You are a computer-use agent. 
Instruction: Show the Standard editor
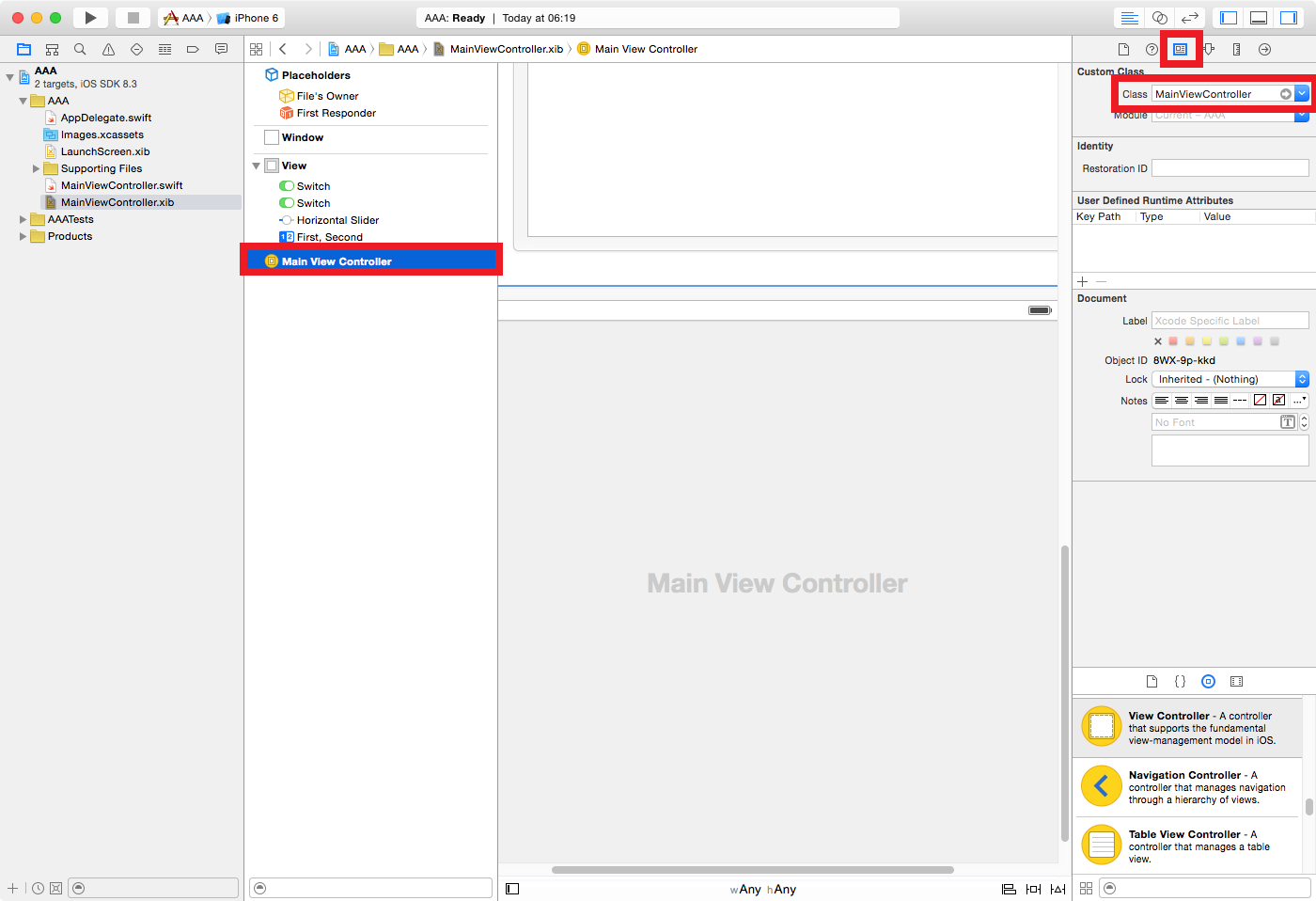coord(1130,18)
